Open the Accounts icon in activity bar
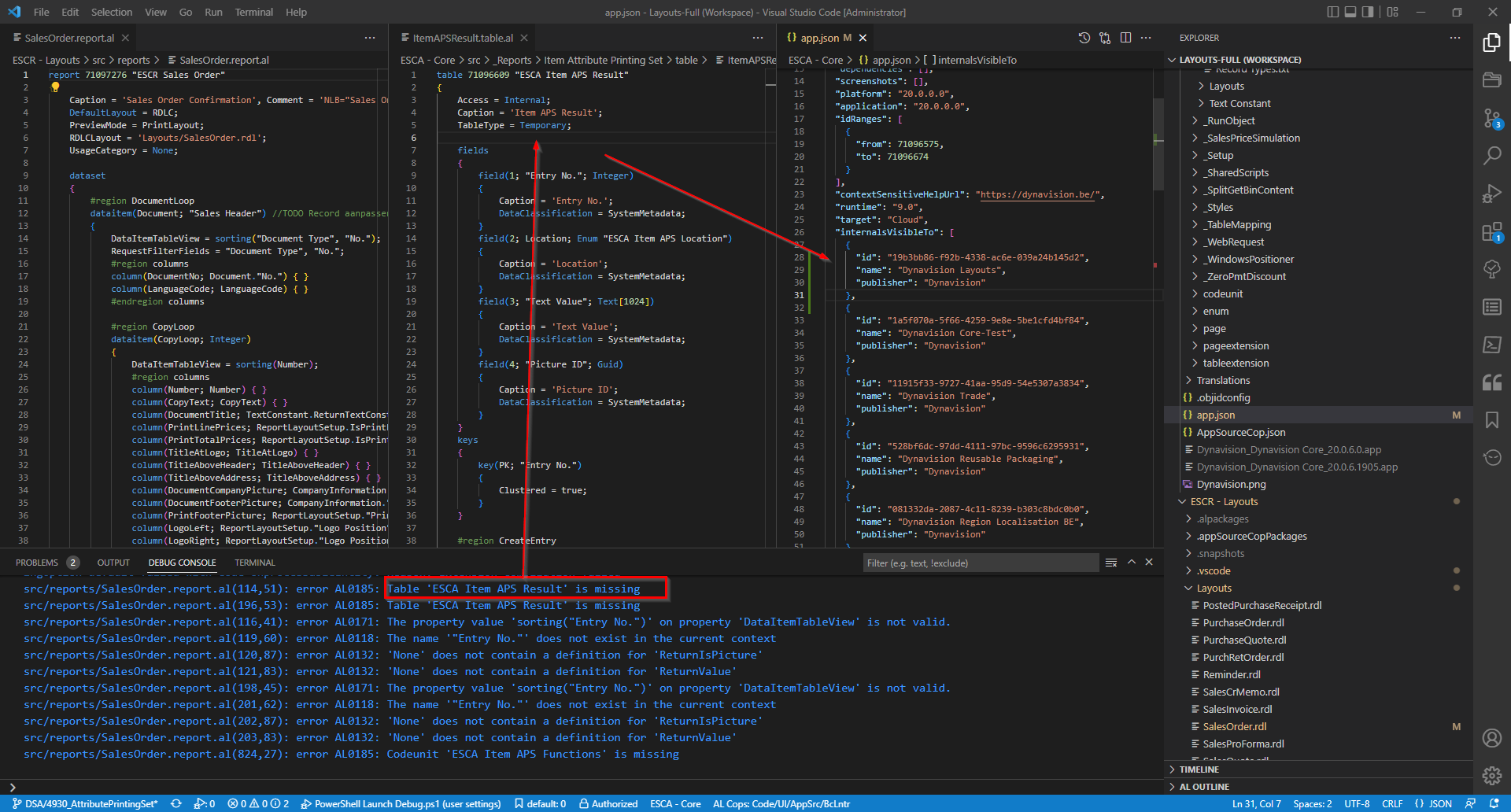 1492,738
